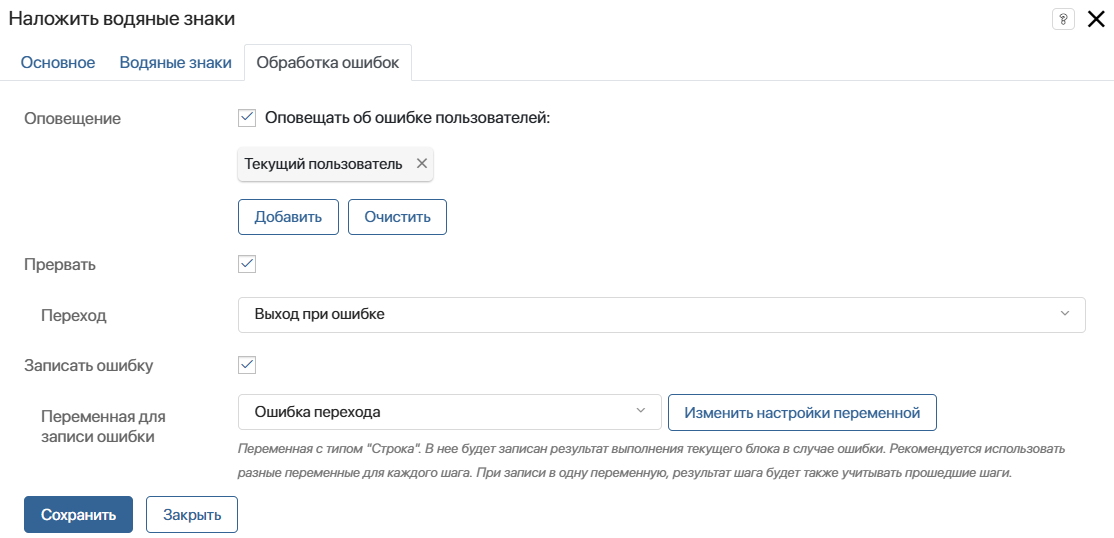Click the chevron arrow of the 'Ошибка перехода' combo box
The image size is (1114, 538).
[x=640, y=411]
